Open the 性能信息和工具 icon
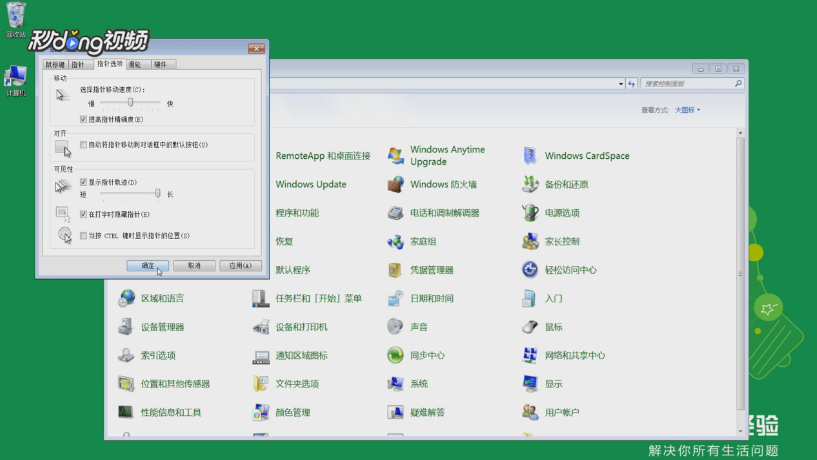Screen dimensions: 817x460 tap(126, 412)
